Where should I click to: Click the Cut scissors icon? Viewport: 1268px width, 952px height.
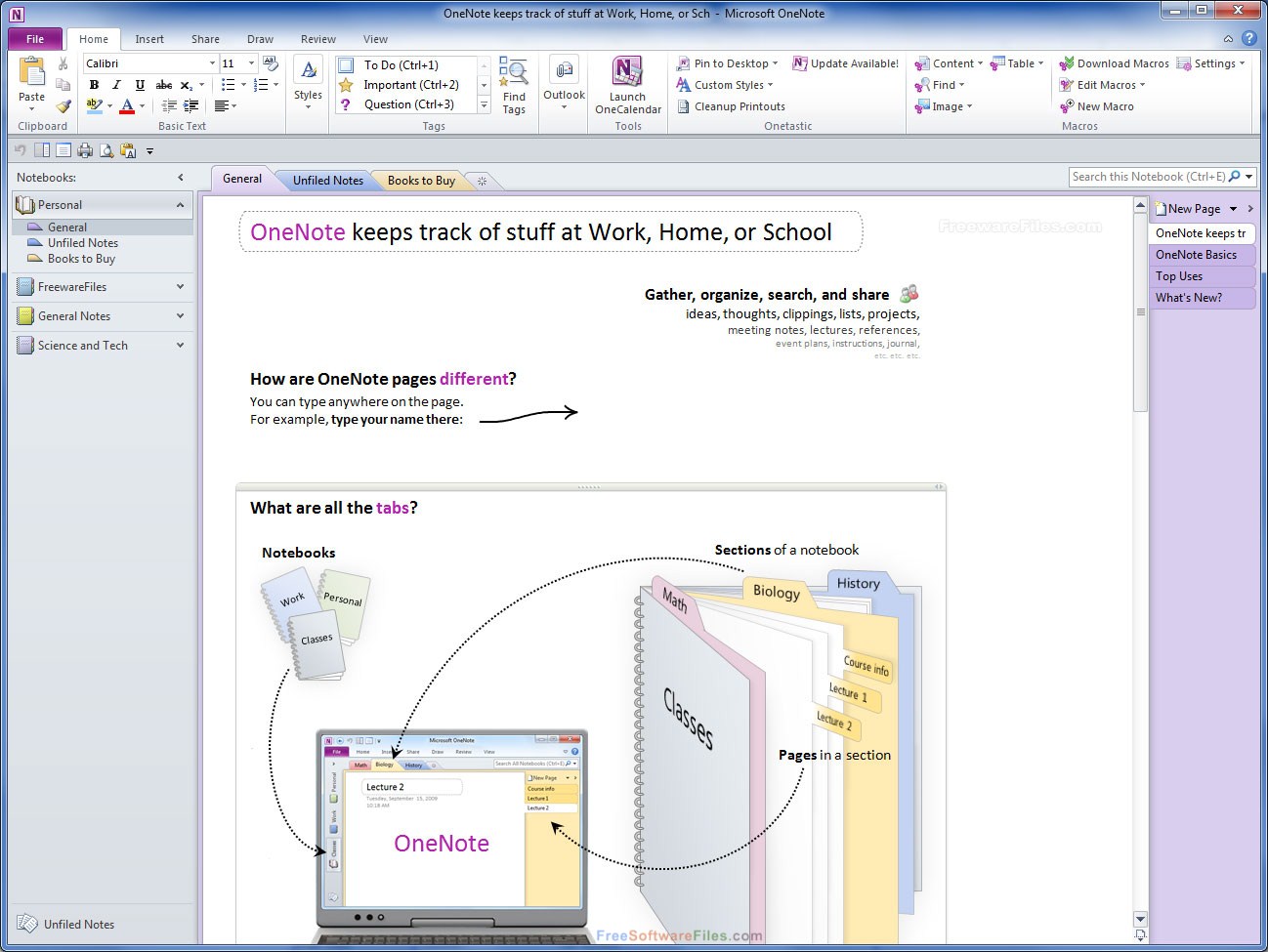[x=63, y=63]
